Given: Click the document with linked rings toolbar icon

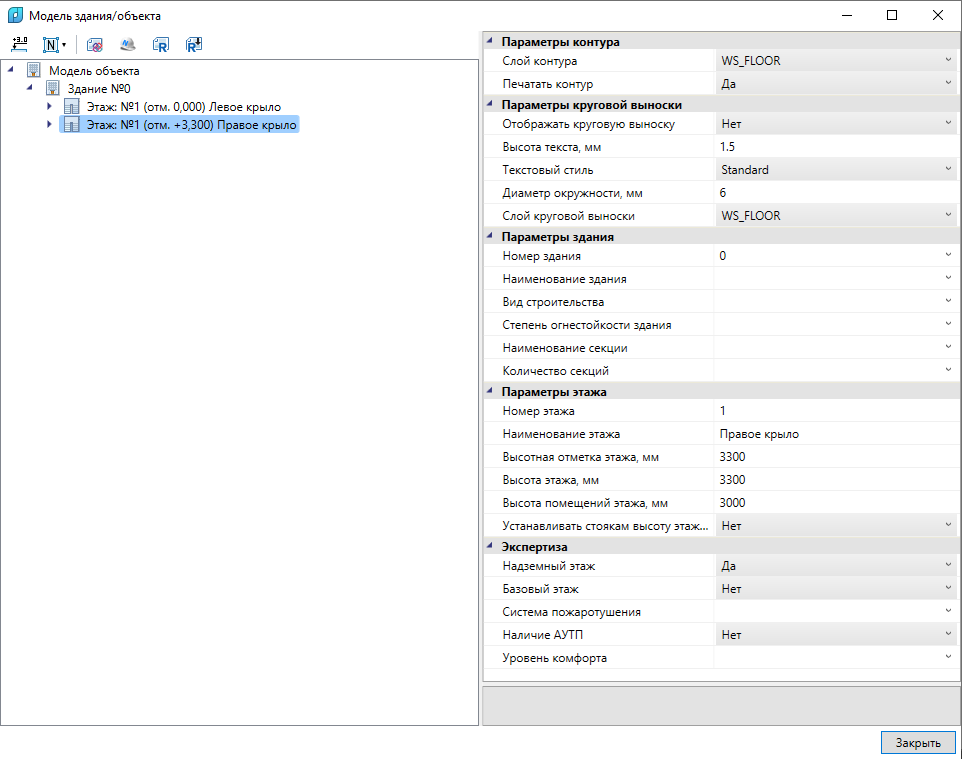Looking at the screenshot, I should pyautogui.click(x=94, y=45).
